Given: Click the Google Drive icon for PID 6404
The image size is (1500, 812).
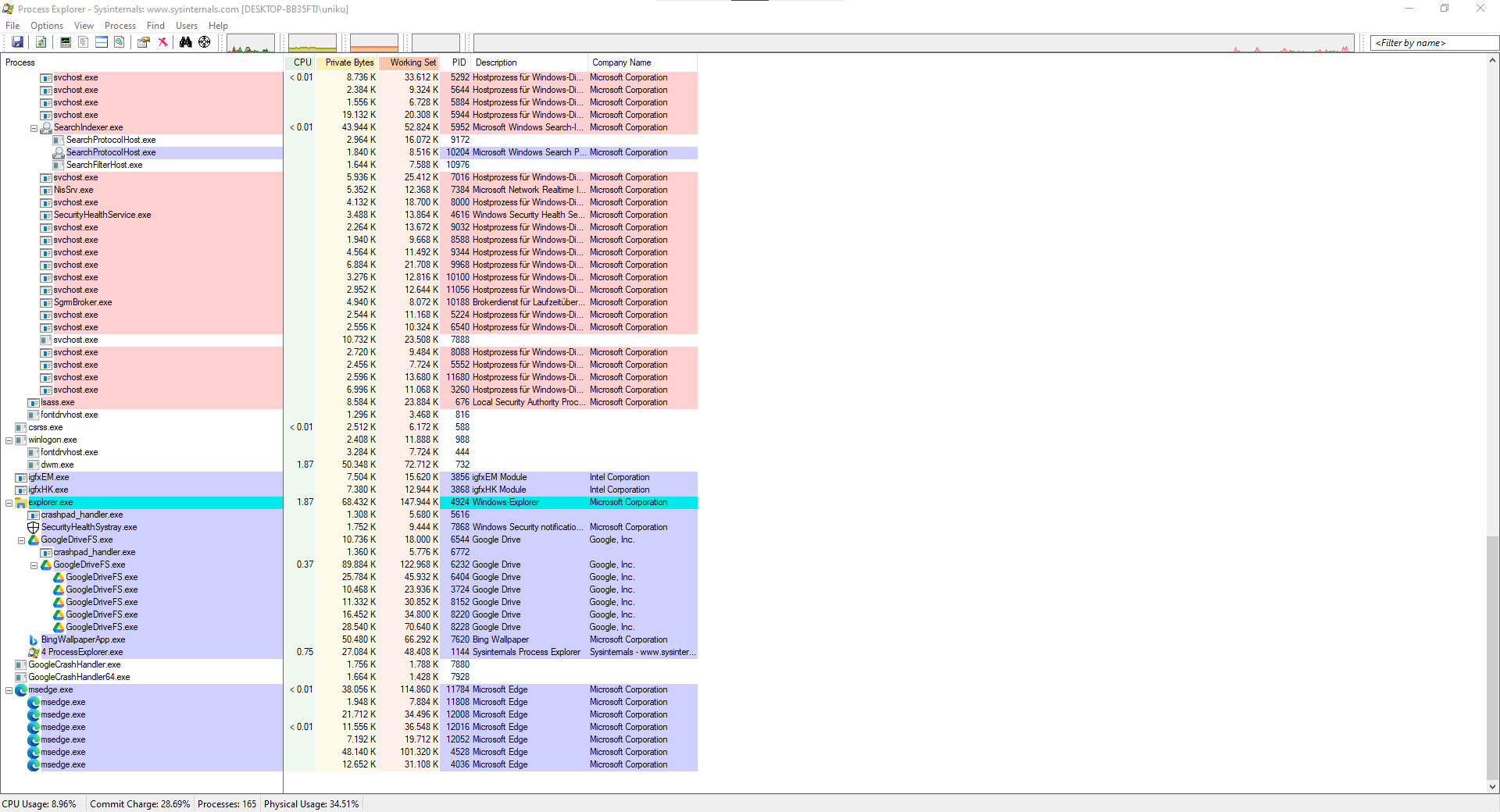Looking at the screenshot, I should [59, 578].
